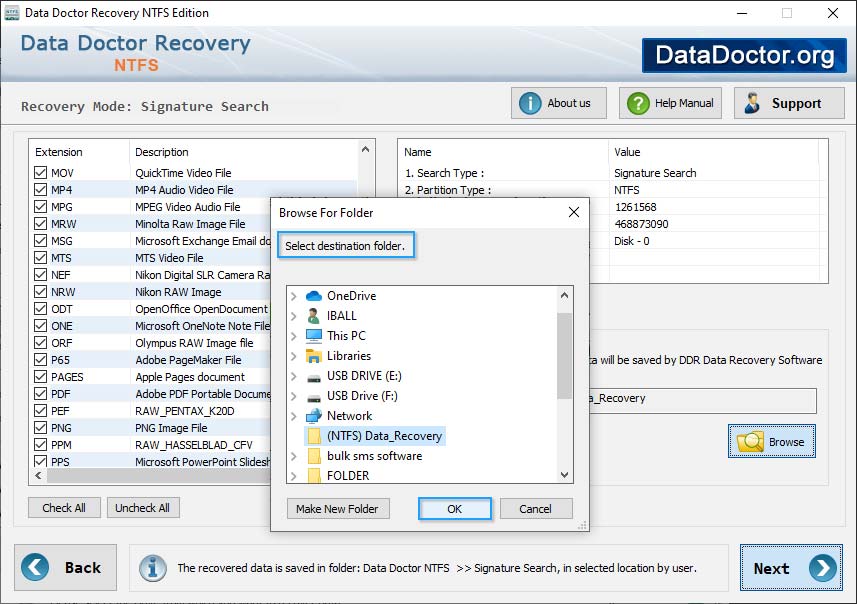This screenshot has height=604, width=857.
Task: Expand the IBALL tree node
Action: tap(294, 316)
